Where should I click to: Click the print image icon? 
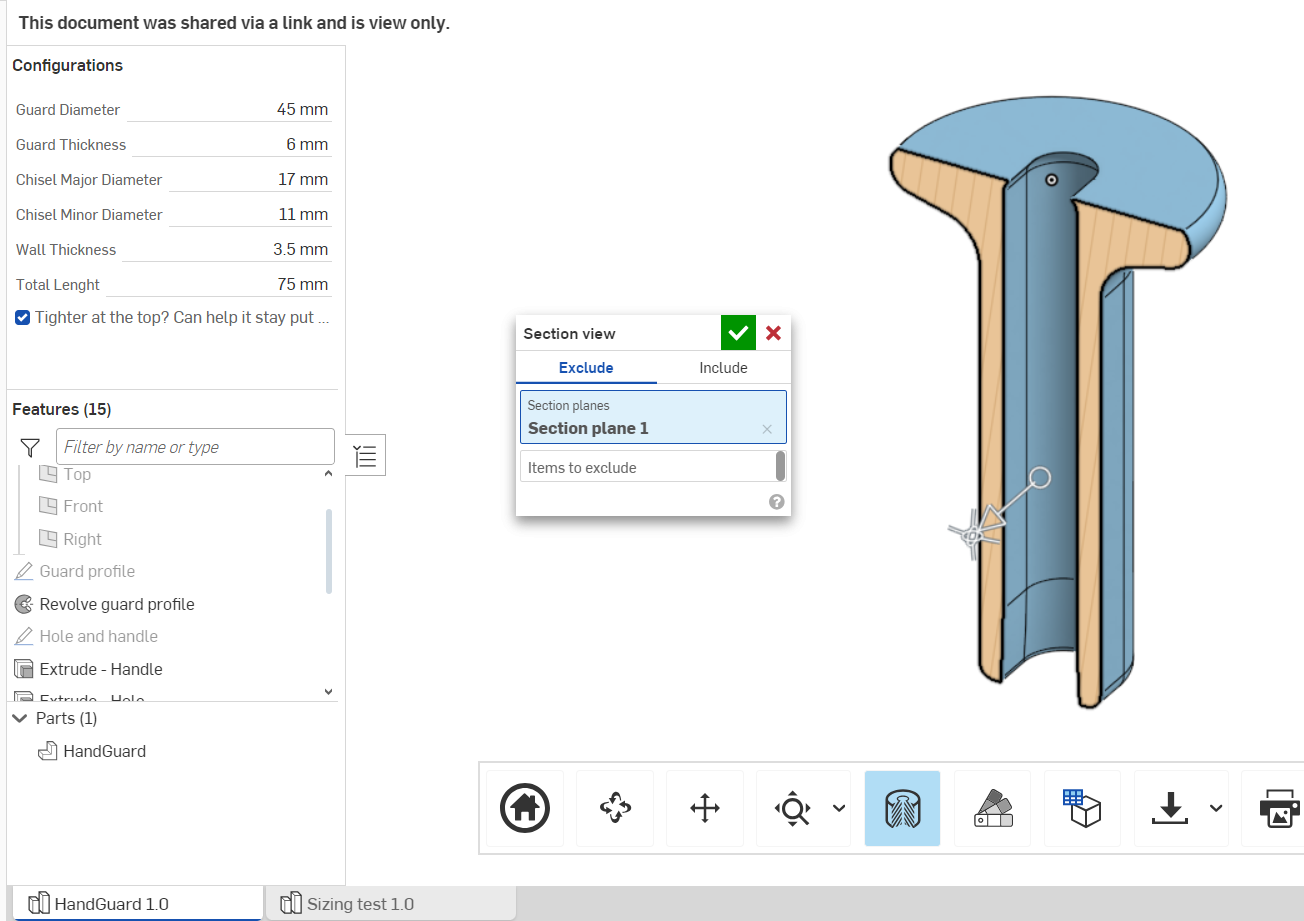(1280, 808)
